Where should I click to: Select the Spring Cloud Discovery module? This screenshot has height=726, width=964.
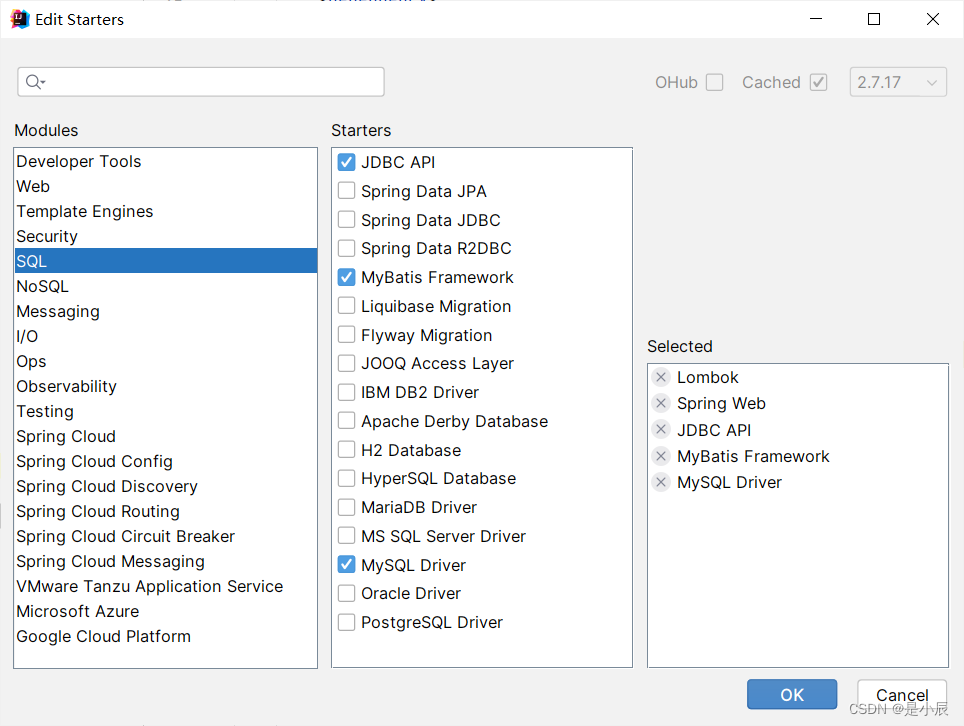pyautogui.click(x=165, y=486)
